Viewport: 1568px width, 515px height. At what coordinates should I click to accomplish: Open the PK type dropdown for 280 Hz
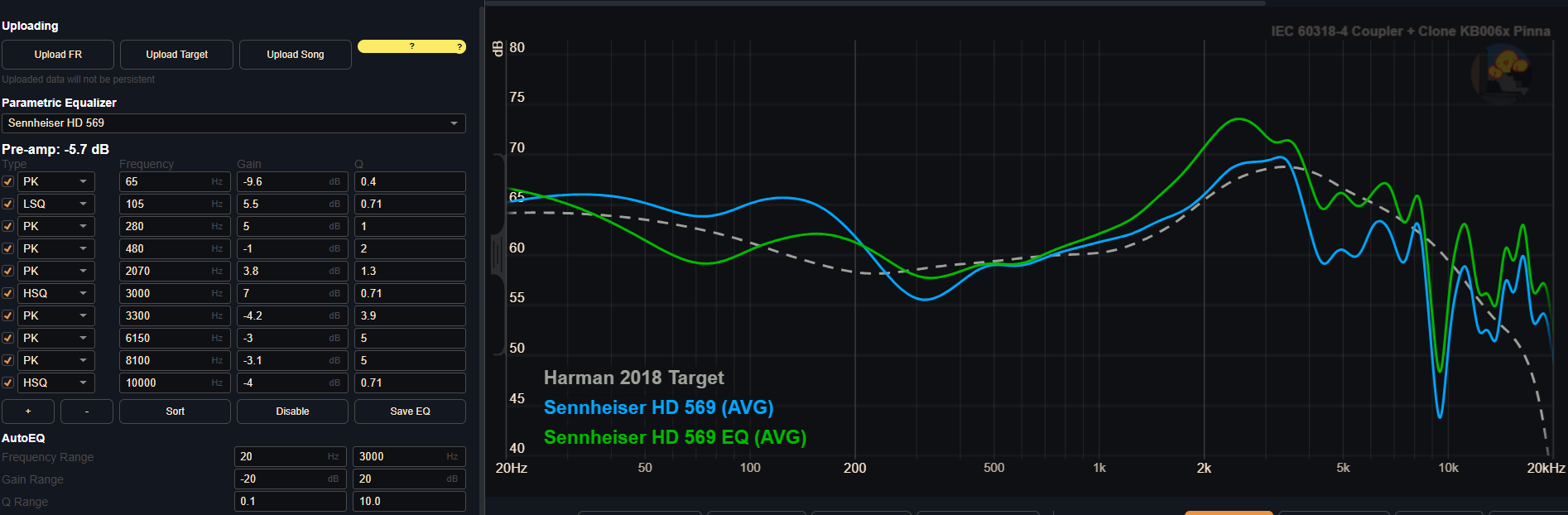56,226
